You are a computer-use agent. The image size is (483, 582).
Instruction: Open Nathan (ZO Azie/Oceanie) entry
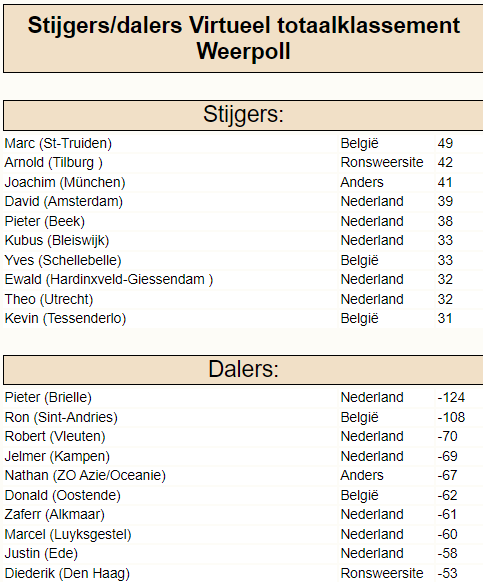[85, 475]
